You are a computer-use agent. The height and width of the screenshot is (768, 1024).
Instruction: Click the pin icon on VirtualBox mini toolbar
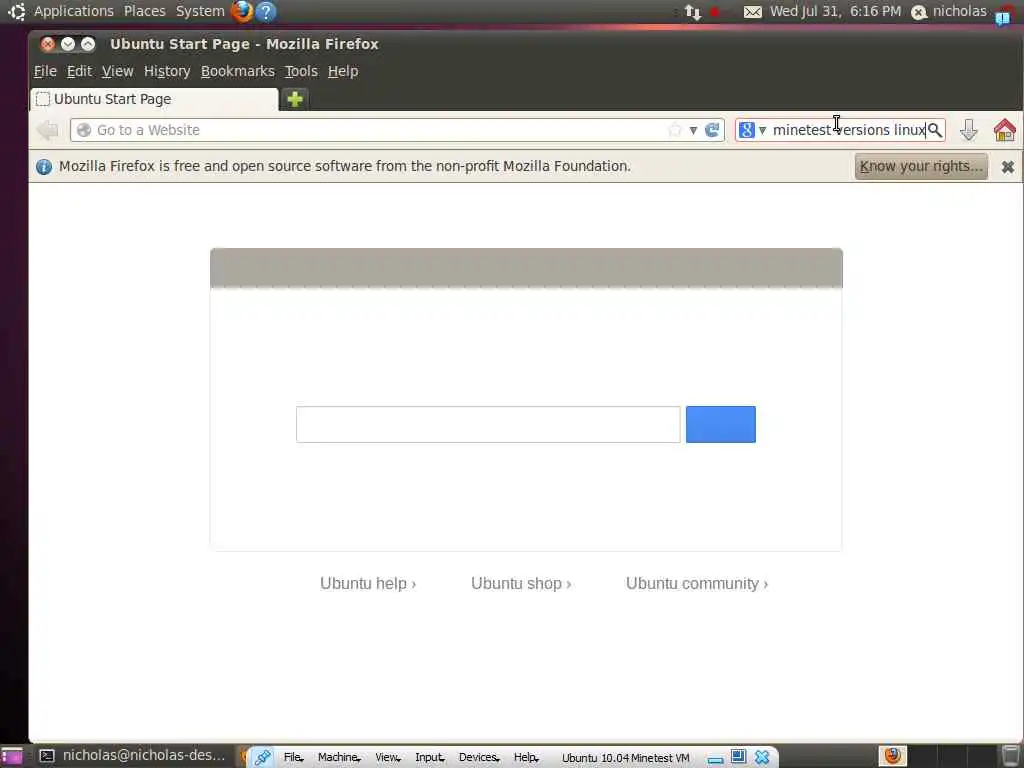pos(263,758)
